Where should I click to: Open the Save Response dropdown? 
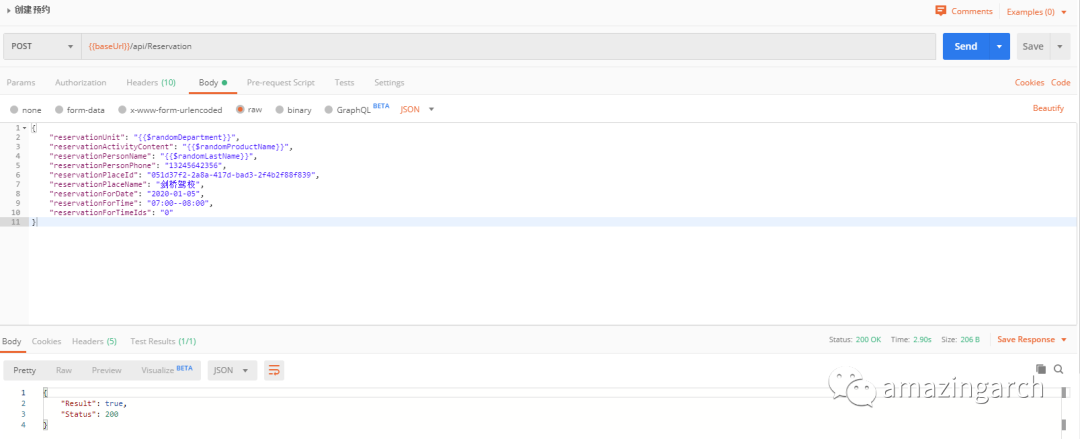1031,339
